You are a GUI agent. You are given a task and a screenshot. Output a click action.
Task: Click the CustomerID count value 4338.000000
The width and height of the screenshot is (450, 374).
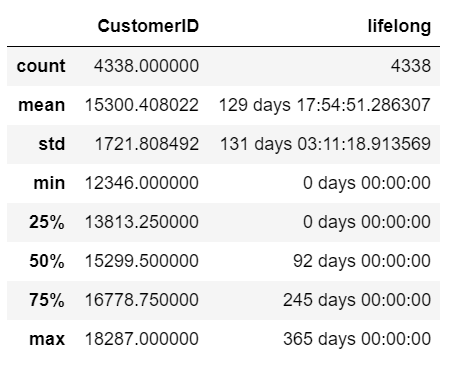(146, 66)
